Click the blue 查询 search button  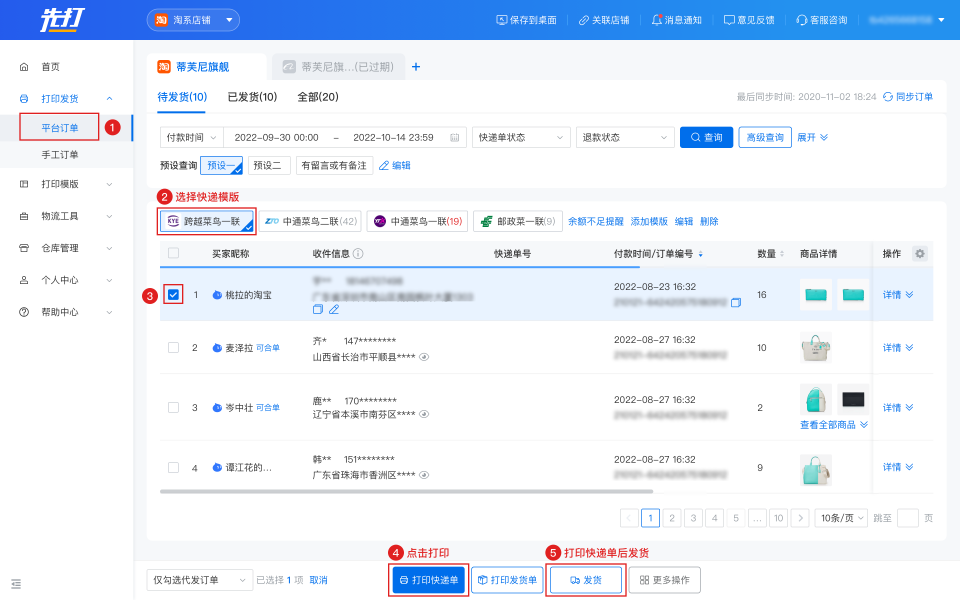[706, 137]
